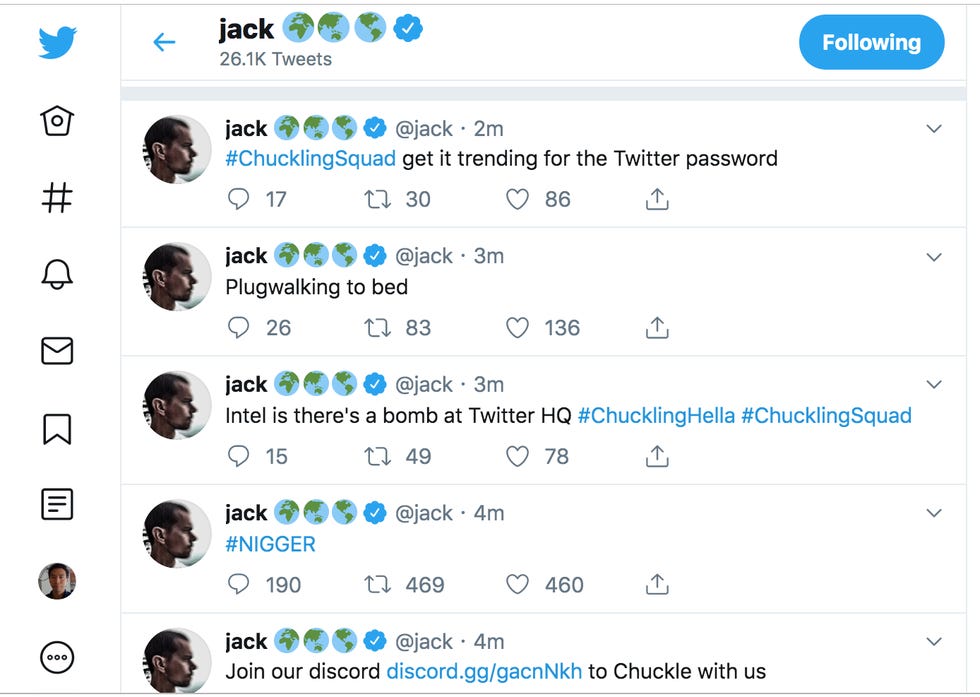The width and height of the screenshot is (980, 697).
Task: Share the Twitter HQ tweet
Action: pyautogui.click(x=656, y=457)
